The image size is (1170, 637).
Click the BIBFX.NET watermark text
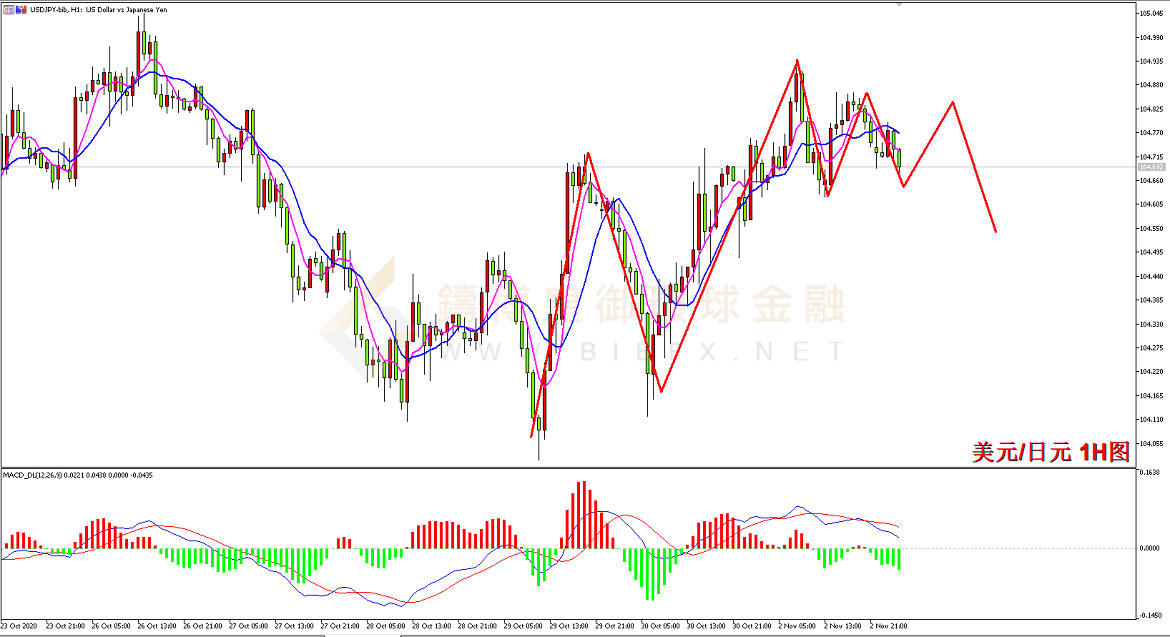pyautogui.click(x=644, y=351)
